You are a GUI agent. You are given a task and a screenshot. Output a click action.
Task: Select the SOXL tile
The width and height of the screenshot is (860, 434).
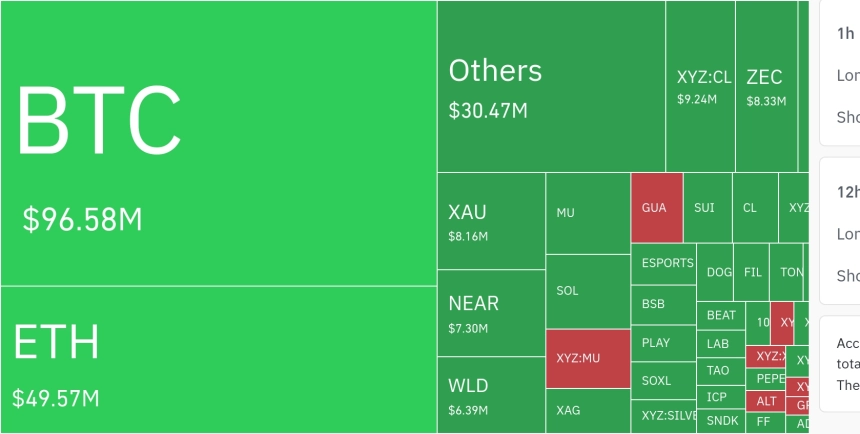[664, 380]
